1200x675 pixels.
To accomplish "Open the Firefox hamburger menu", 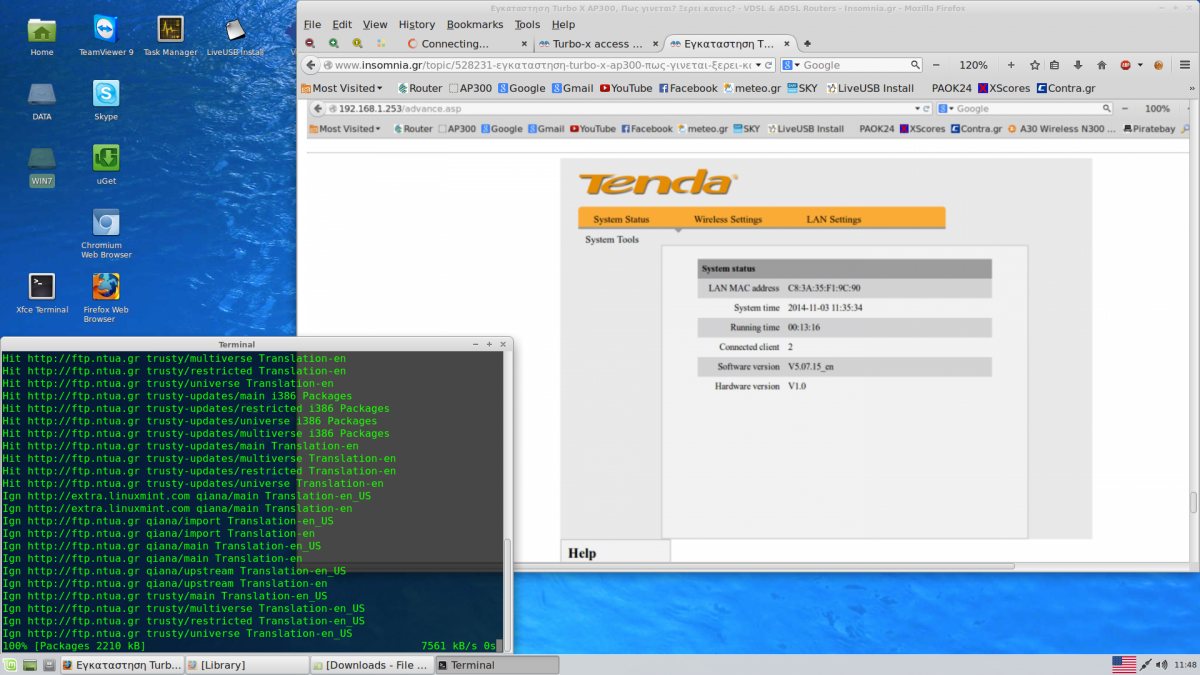I will [x=1184, y=65].
